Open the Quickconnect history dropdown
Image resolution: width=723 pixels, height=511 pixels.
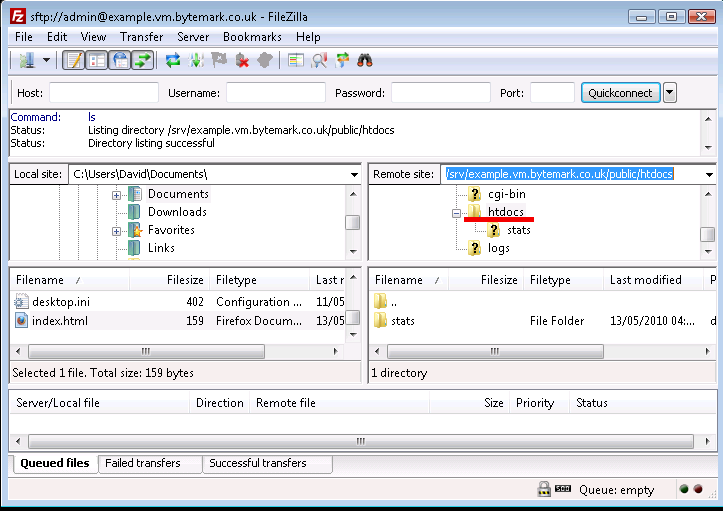click(670, 93)
